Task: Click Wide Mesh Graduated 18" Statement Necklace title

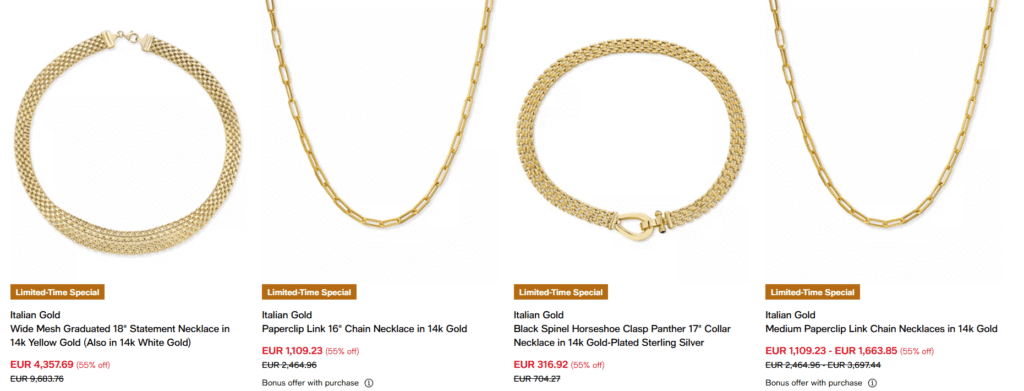Action: [120, 336]
